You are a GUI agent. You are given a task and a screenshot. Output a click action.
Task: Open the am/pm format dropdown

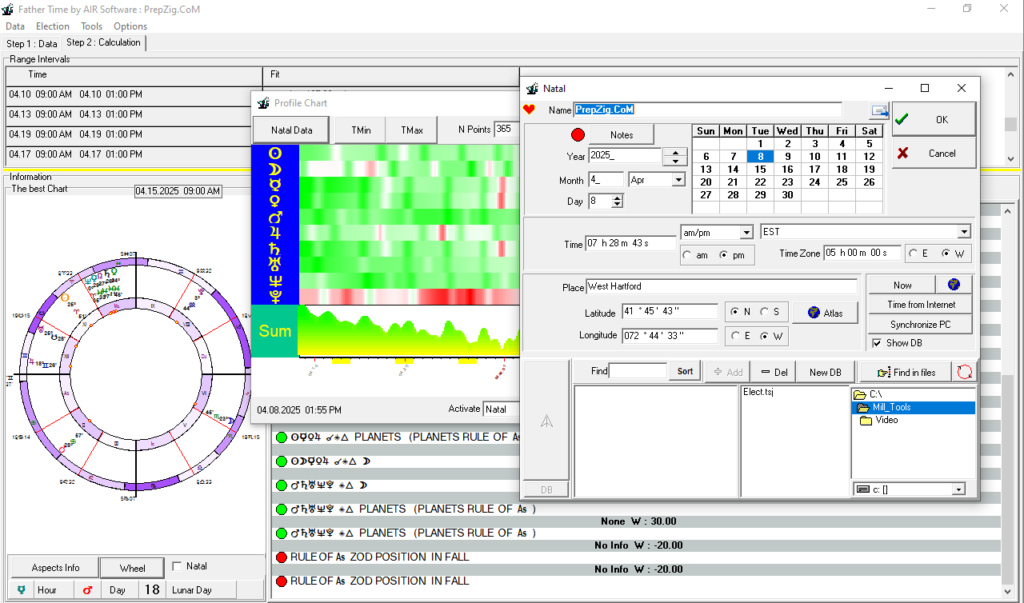coord(746,233)
